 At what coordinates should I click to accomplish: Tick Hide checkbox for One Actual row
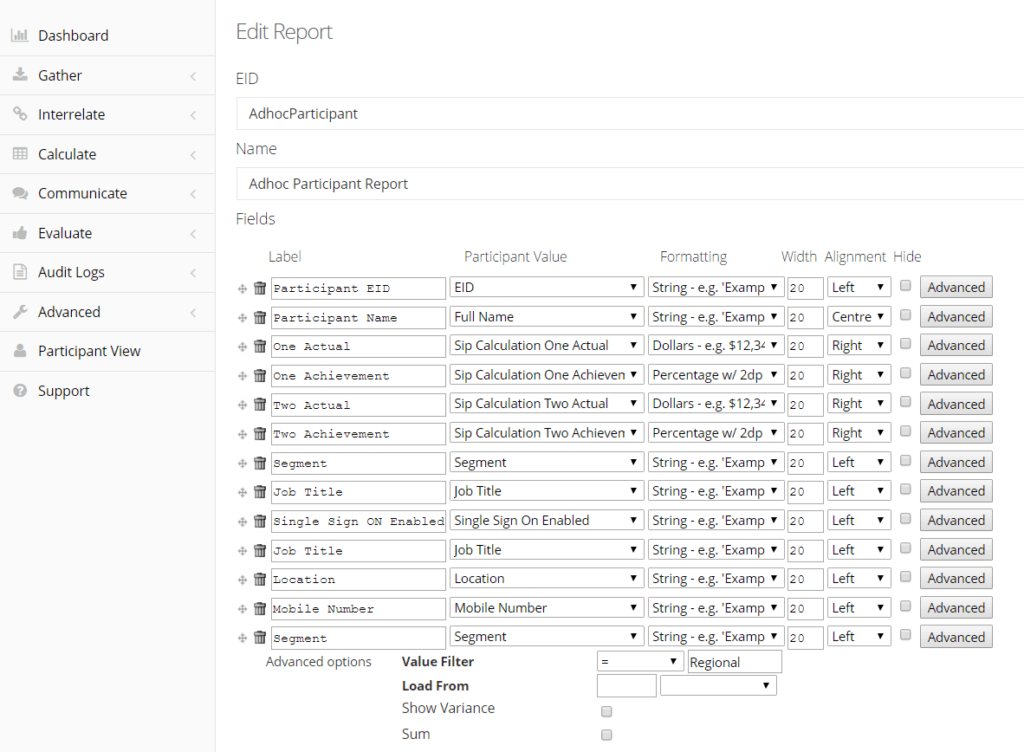pyautogui.click(x=905, y=343)
